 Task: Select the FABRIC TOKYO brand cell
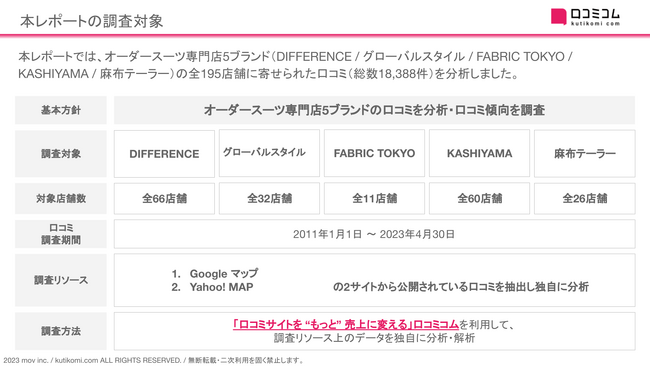click(374, 153)
